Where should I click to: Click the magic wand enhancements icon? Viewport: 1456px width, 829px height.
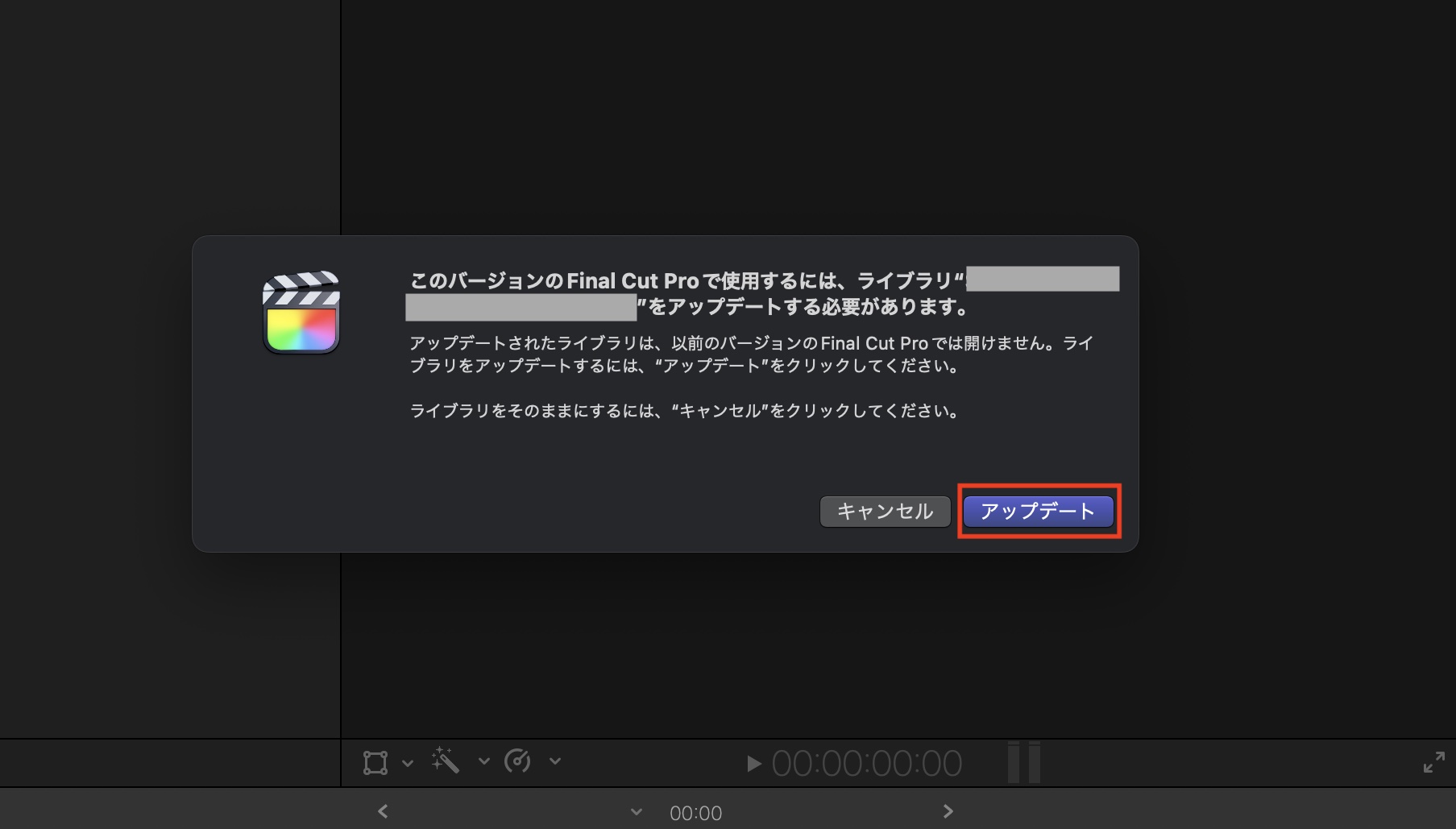pyautogui.click(x=445, y=761)
